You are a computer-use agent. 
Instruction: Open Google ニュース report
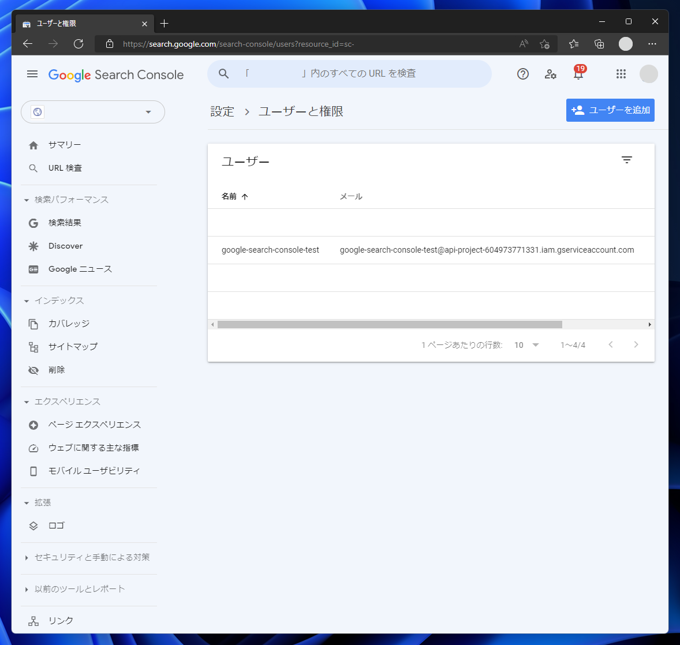point(80,269)
